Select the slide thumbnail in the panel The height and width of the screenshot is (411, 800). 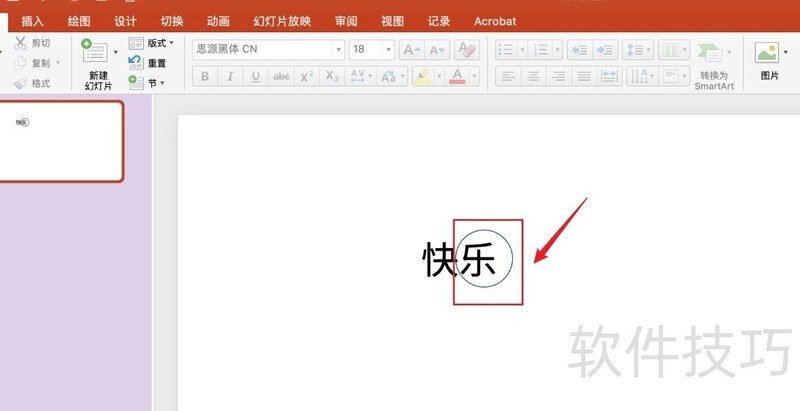(61, 141)
